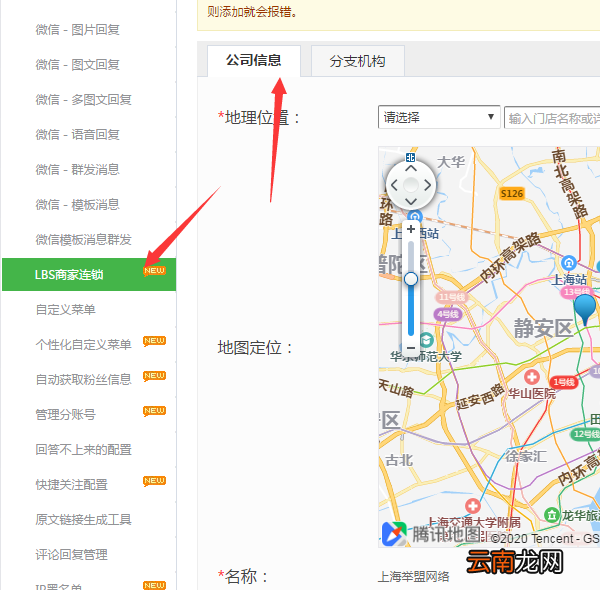Open 微信 - 图片回复 menu item
This screenshot has height=590, width=600.
tap(78, 29)
